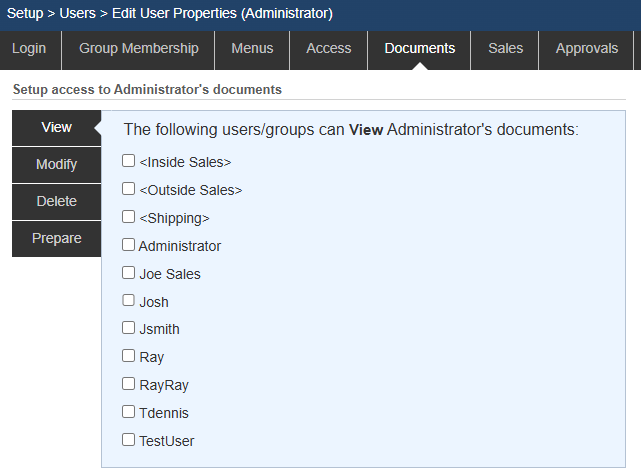Open the Prepare side tab
Screen dimensions: 641x475
click(x=56, y=238)
